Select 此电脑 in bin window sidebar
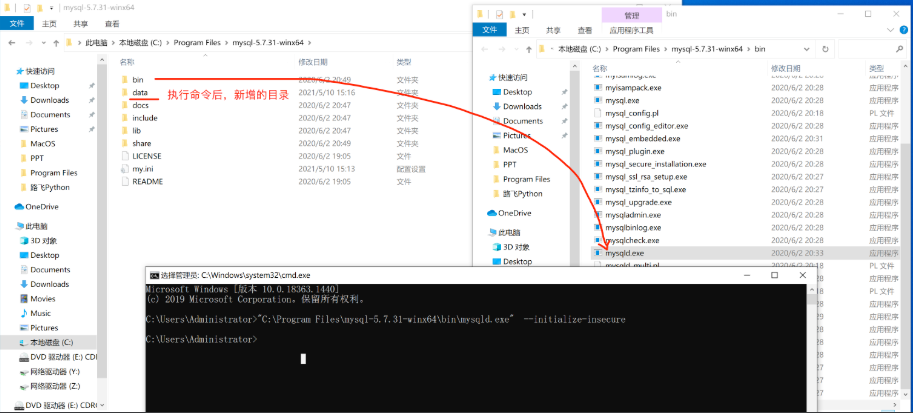Image resolution: width=913 pixels, height=413 pixels. (x=509, y=232)
